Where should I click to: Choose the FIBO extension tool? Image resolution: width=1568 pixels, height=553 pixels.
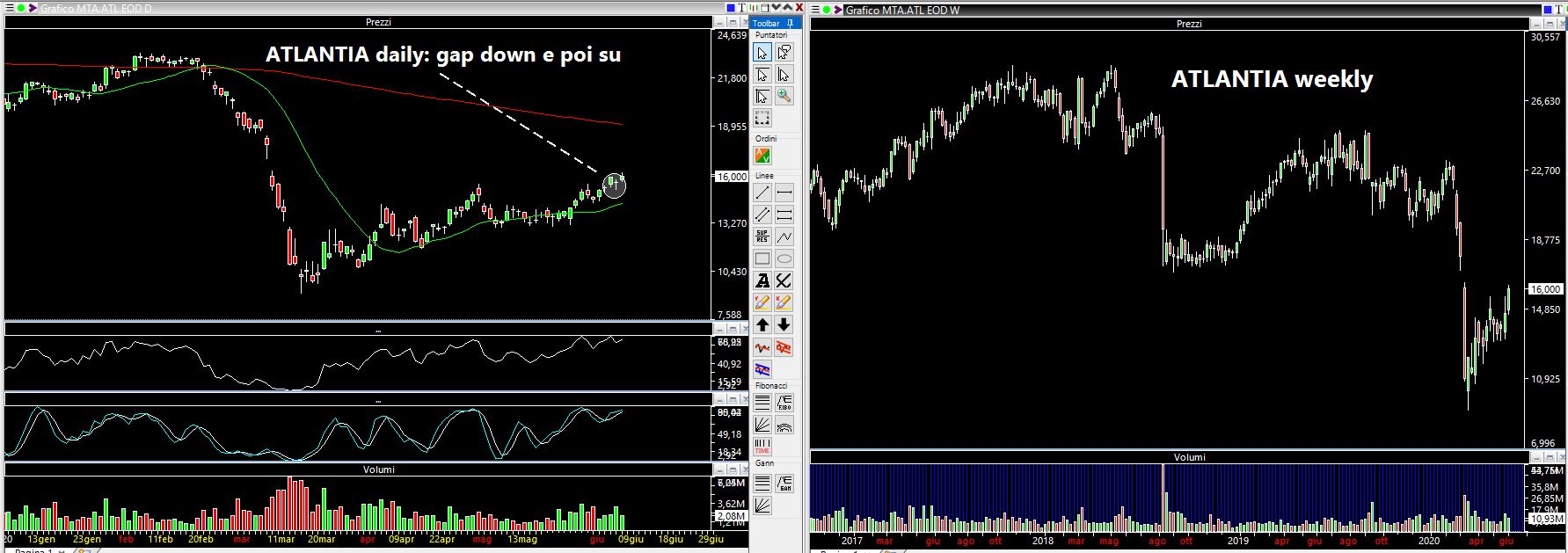tap(784, 403)
